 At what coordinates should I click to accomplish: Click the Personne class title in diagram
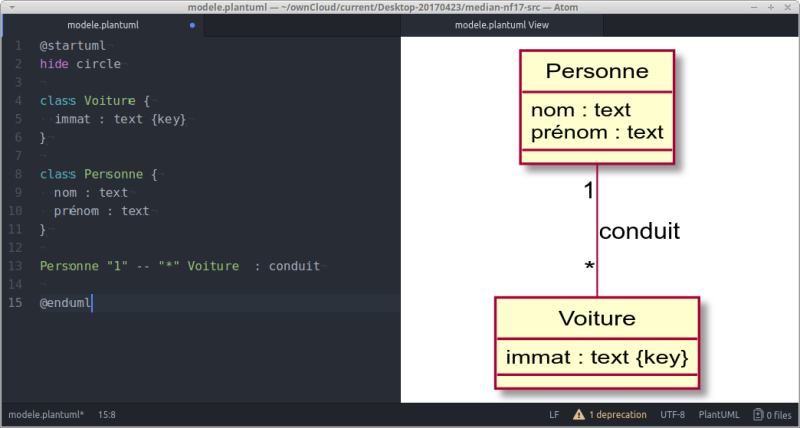click(597, 71)
